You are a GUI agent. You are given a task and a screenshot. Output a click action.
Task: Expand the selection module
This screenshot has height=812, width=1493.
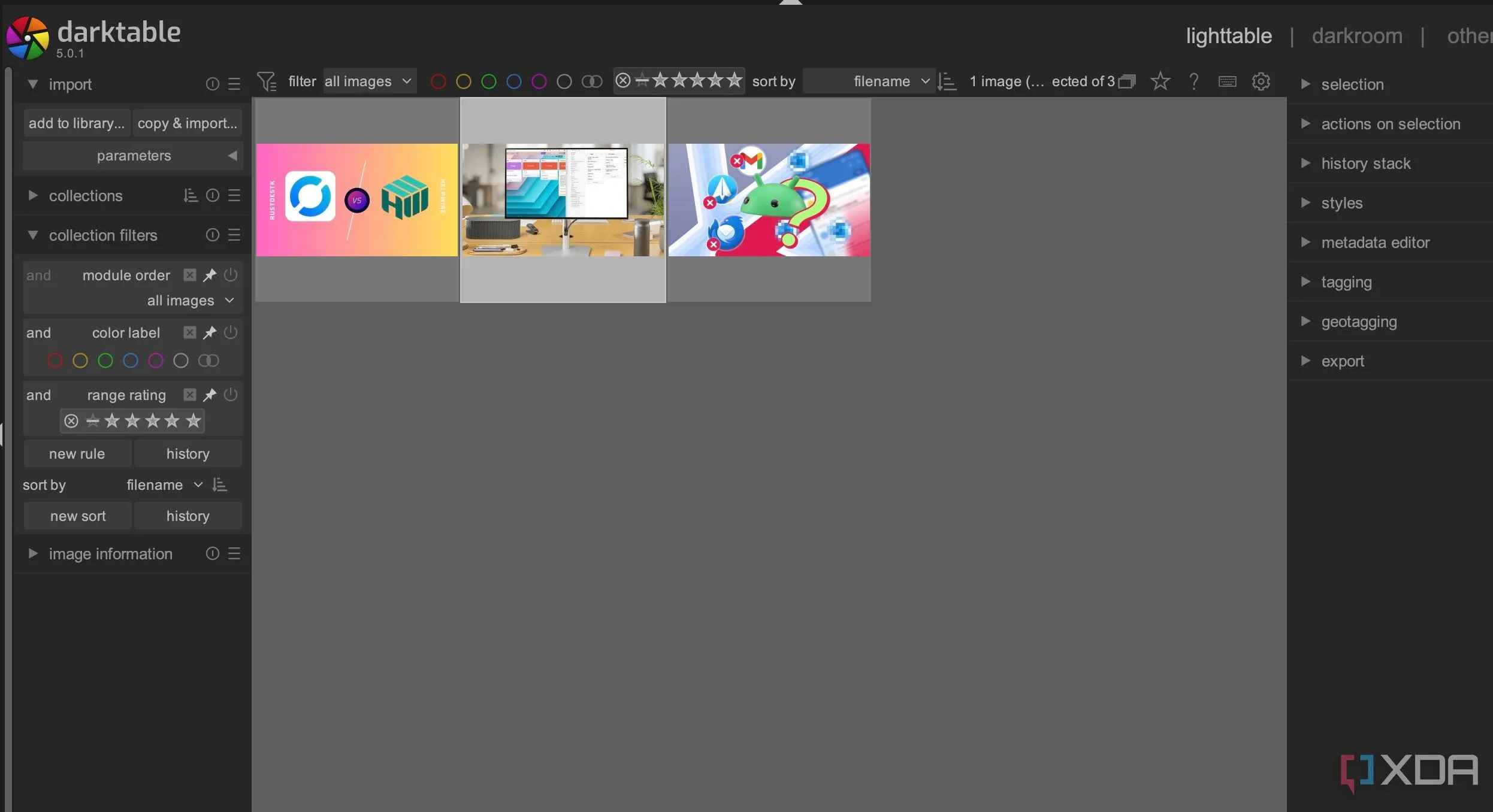coord(1305,84)
